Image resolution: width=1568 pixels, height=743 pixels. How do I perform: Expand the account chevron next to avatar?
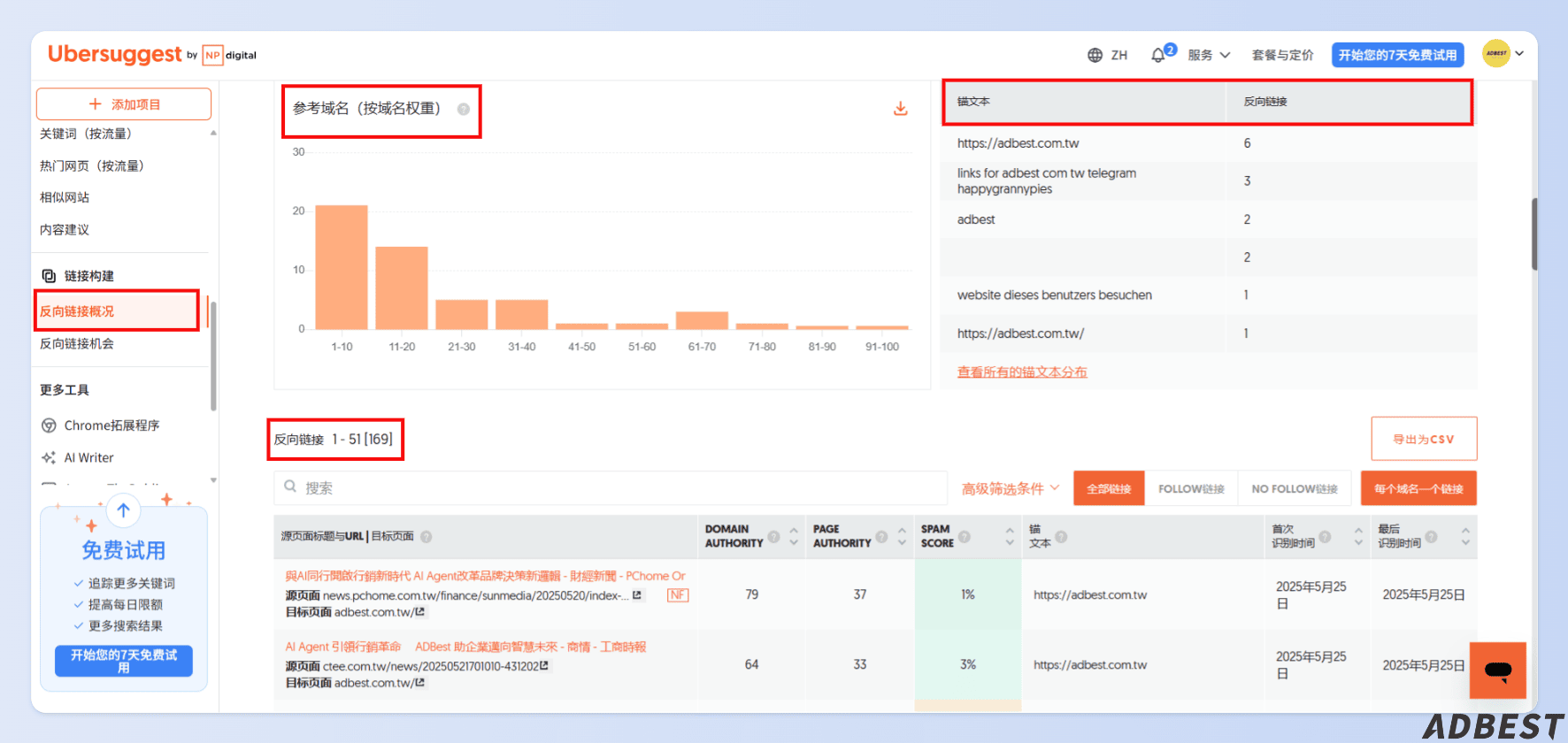click(x=1519, y=53)
